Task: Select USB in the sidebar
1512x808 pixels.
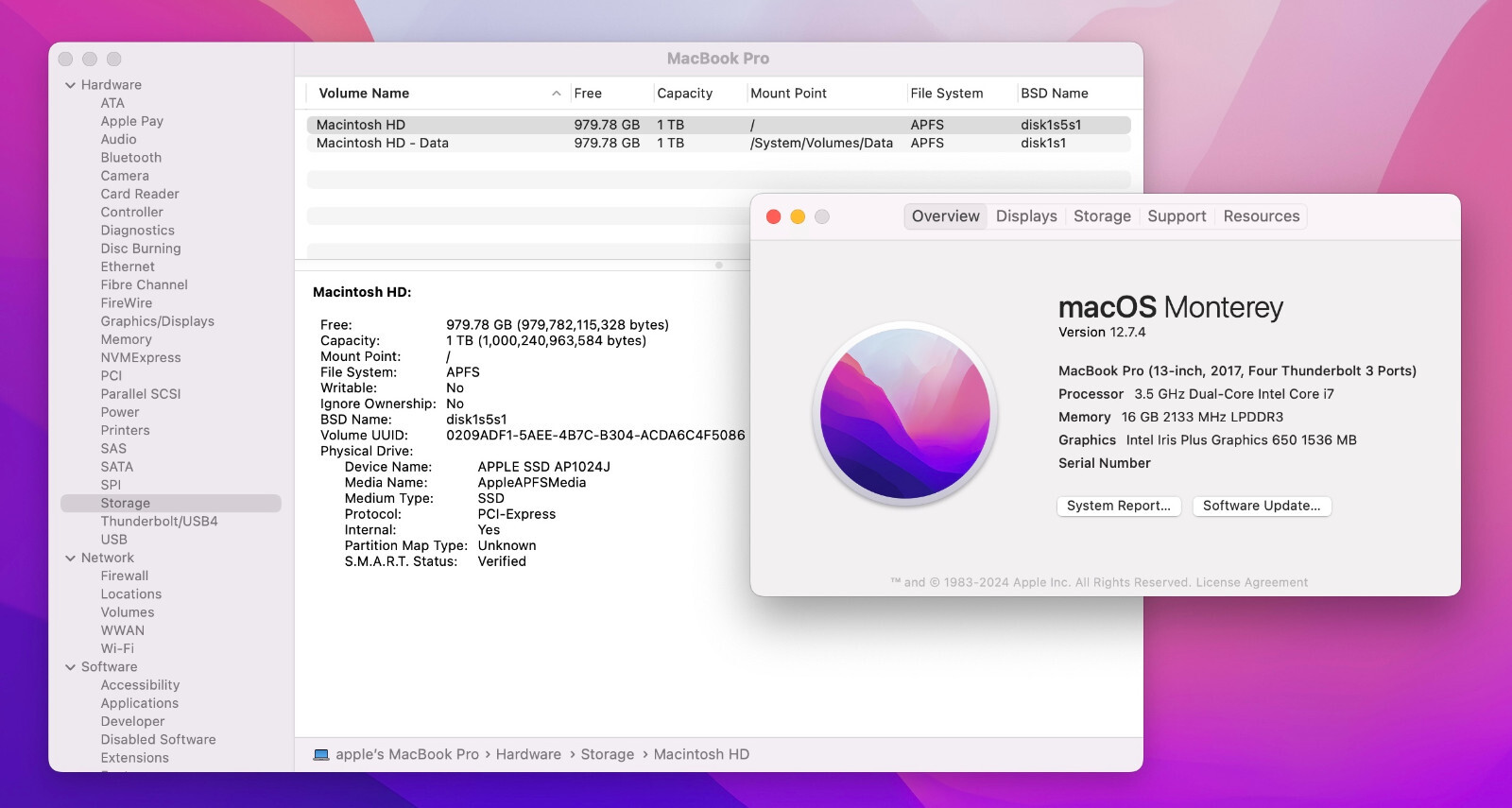Action: (114, 540)
